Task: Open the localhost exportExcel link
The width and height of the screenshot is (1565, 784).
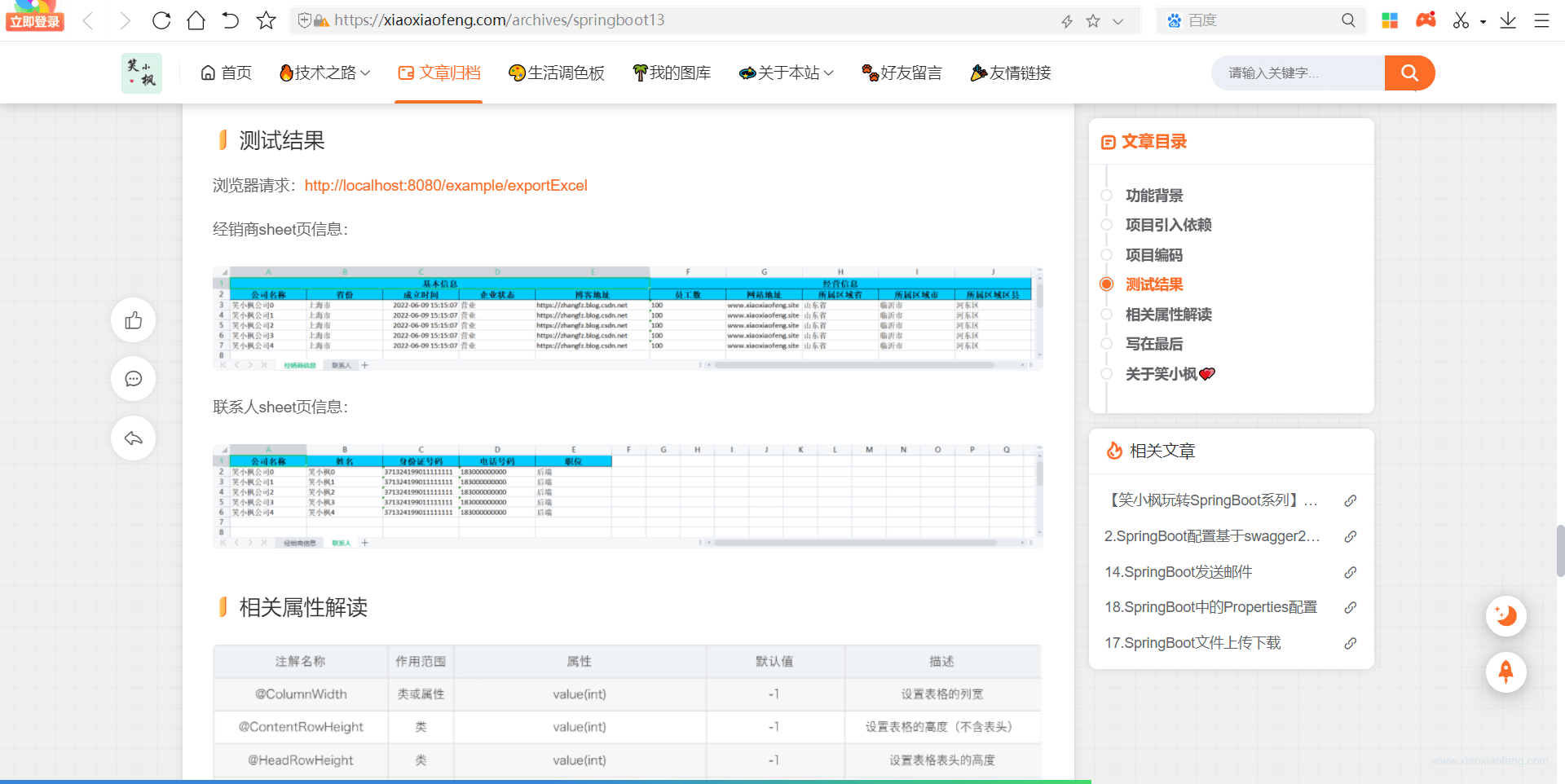Action: pos(446,186)
